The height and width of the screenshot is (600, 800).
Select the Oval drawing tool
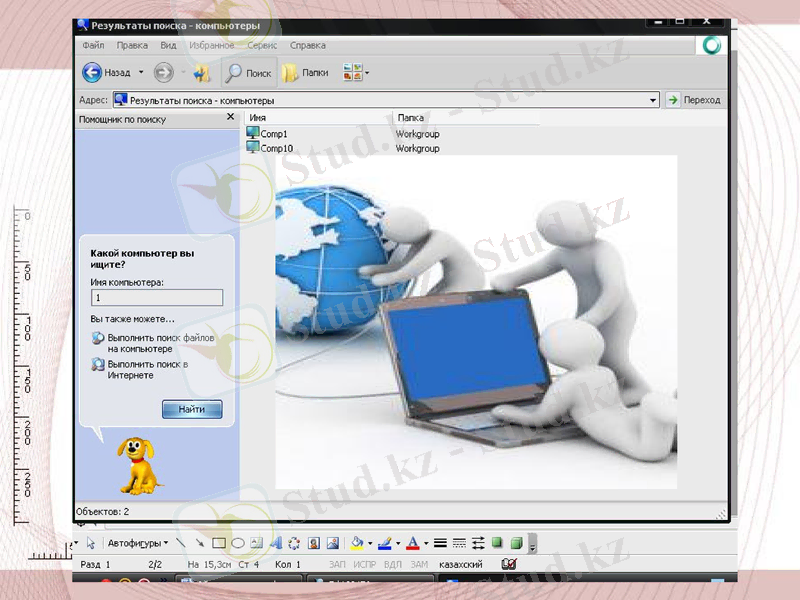tap(238, 543)
